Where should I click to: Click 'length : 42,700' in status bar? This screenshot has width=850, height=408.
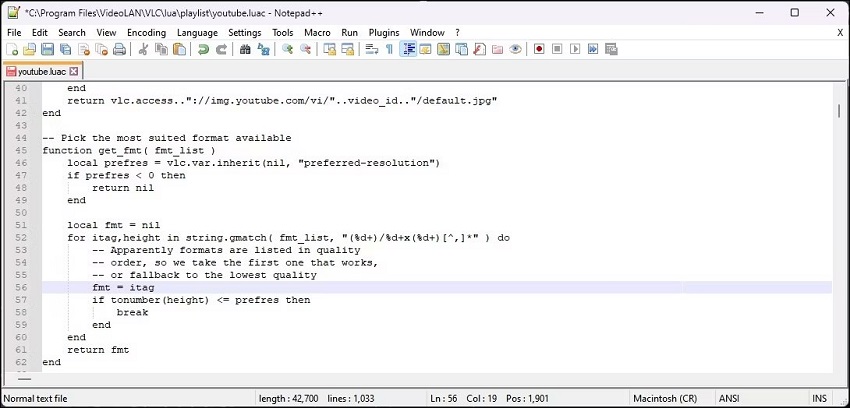pyautogui.click(x=289, y=399)
